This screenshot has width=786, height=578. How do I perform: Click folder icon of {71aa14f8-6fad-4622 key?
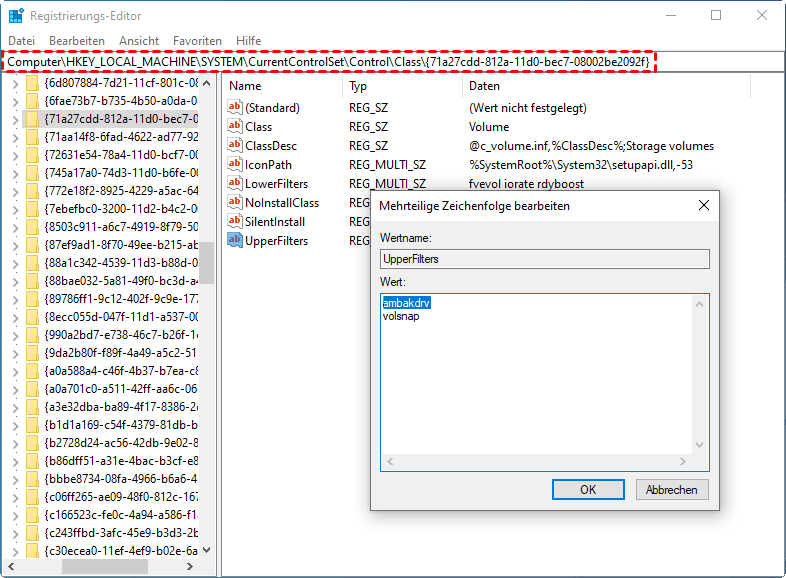[32, 137]
